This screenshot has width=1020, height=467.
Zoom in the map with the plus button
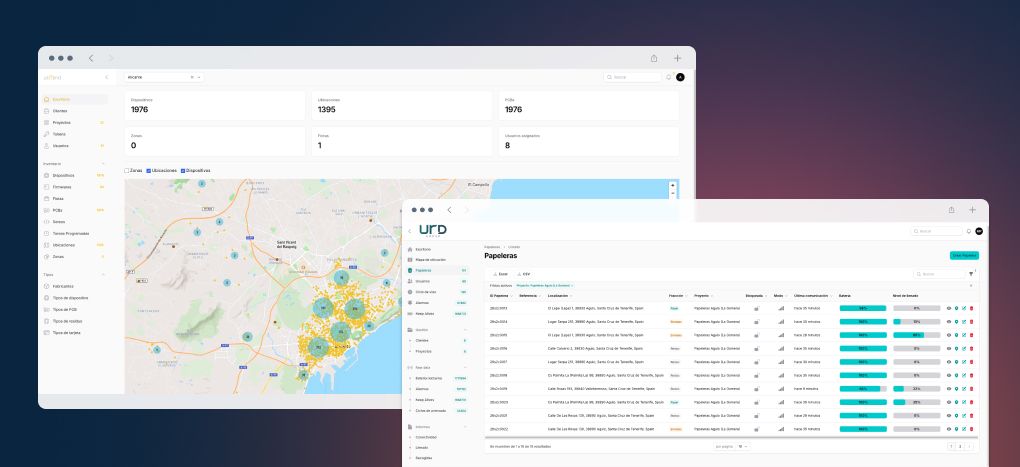[673, 185]
